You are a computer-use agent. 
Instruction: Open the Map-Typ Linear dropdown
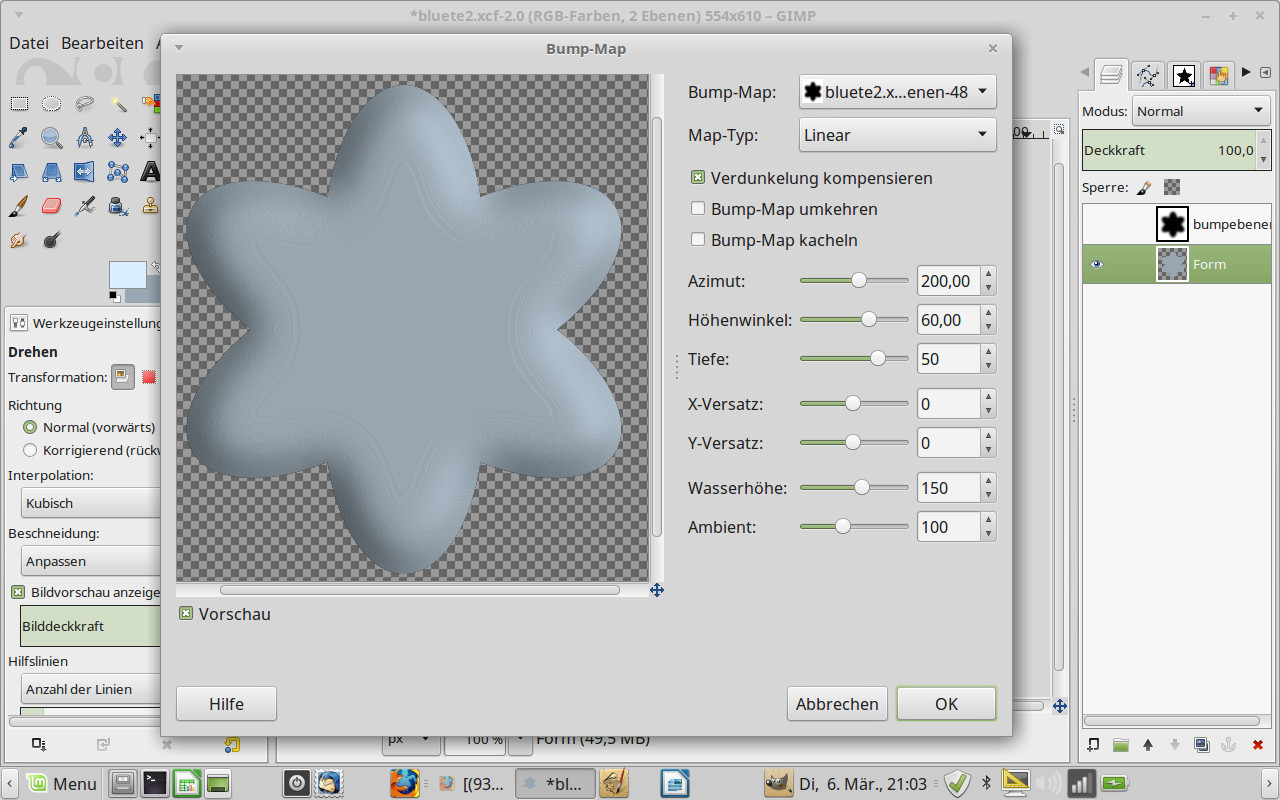(898, 135)
